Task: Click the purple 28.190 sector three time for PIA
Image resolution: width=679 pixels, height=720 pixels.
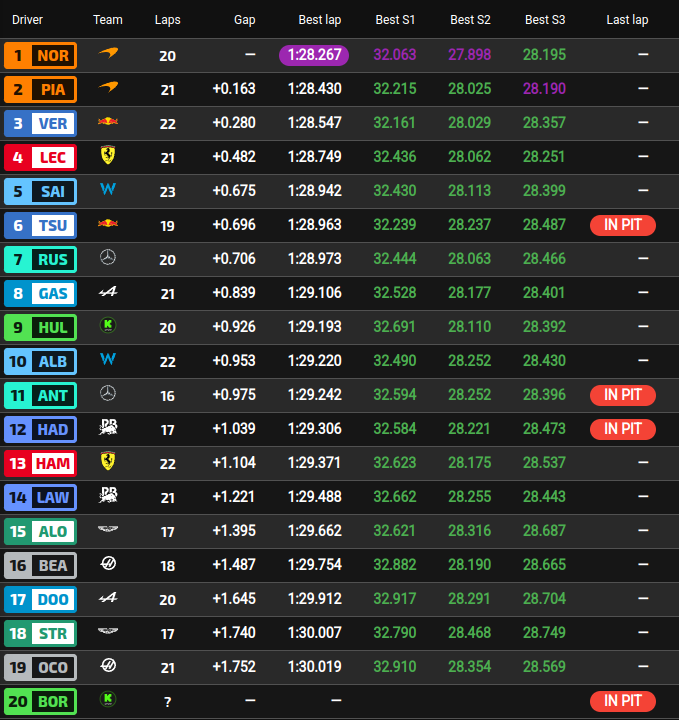Action: coord(544,89)
